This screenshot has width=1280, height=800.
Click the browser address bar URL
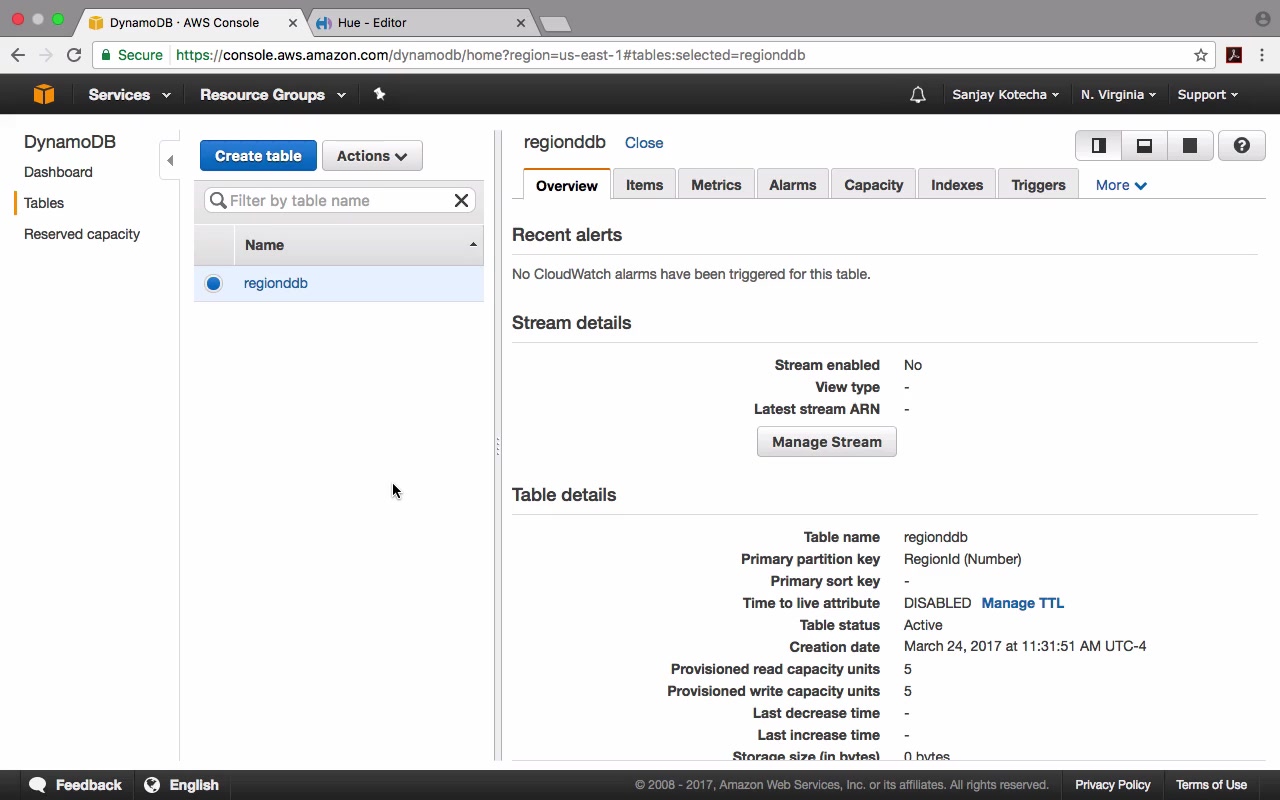pos(491,55)
